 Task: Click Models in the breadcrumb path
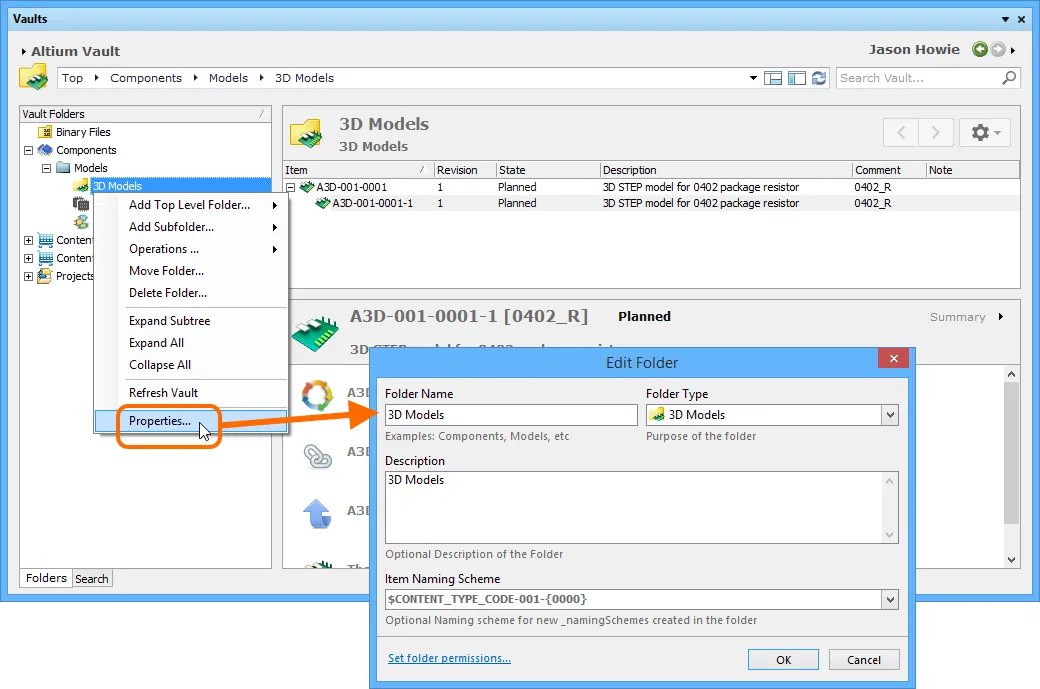(228, 78)
